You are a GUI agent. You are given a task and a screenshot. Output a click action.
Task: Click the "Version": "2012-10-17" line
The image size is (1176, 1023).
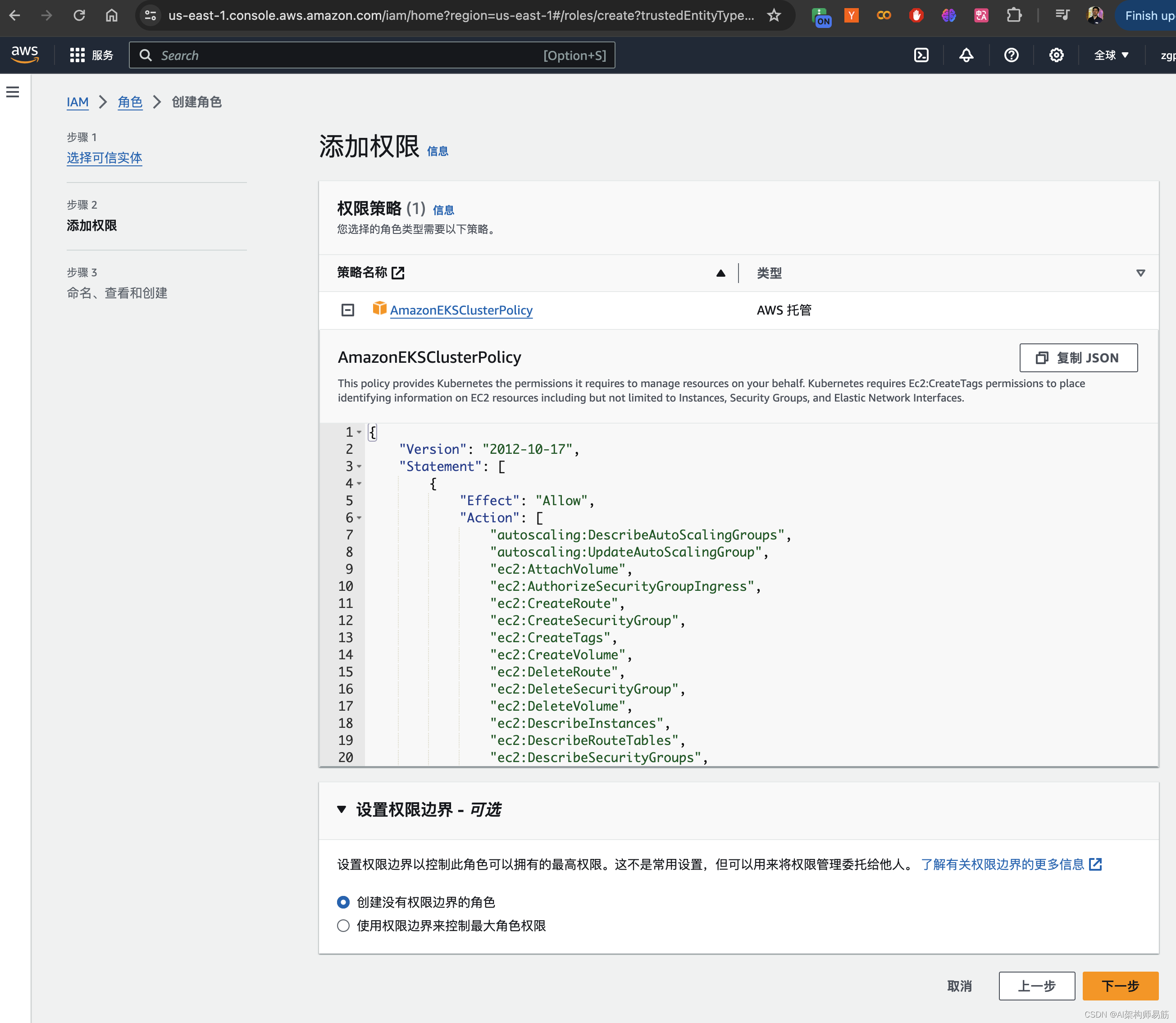pyautogui.click(x=489, y=449)
